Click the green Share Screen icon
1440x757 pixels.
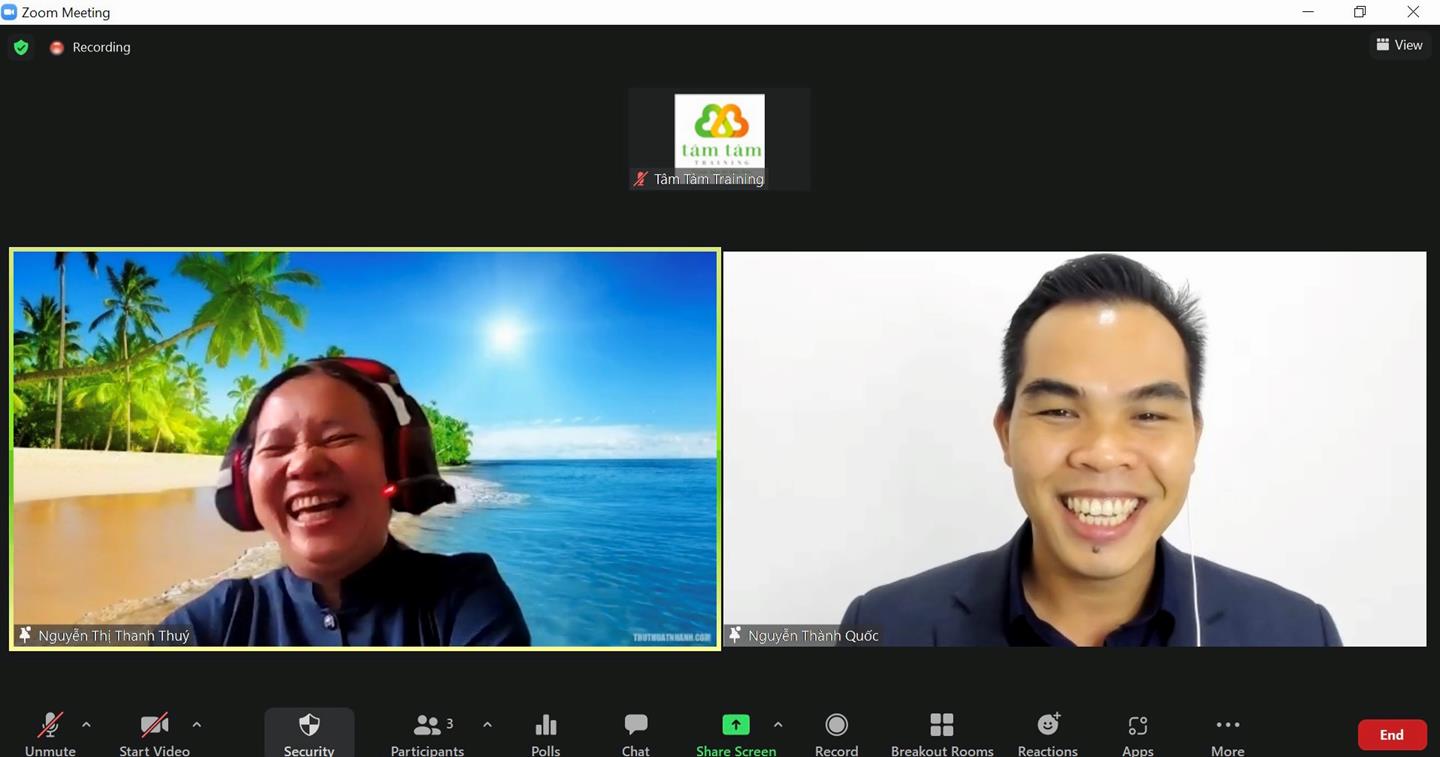pos(735,725)
